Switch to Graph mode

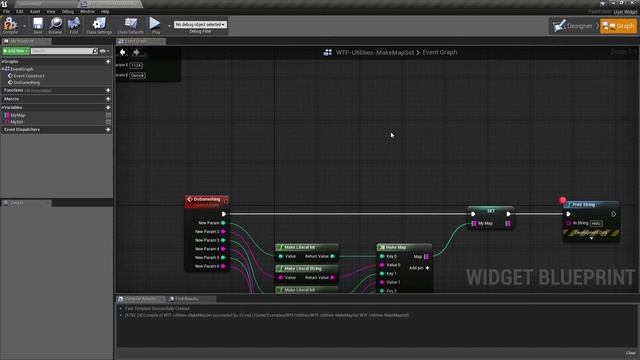(x=618, y=26)
